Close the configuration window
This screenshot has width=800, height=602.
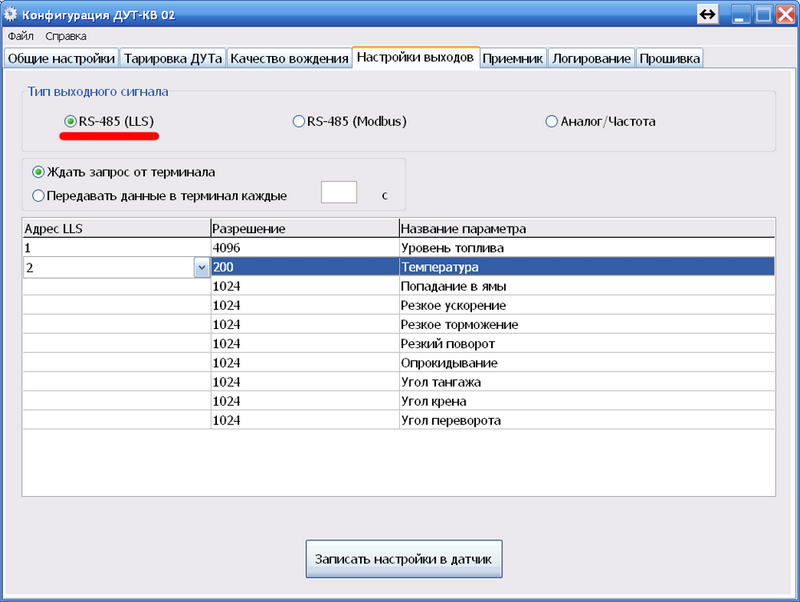pyautogui.click(x=786, y=14)
